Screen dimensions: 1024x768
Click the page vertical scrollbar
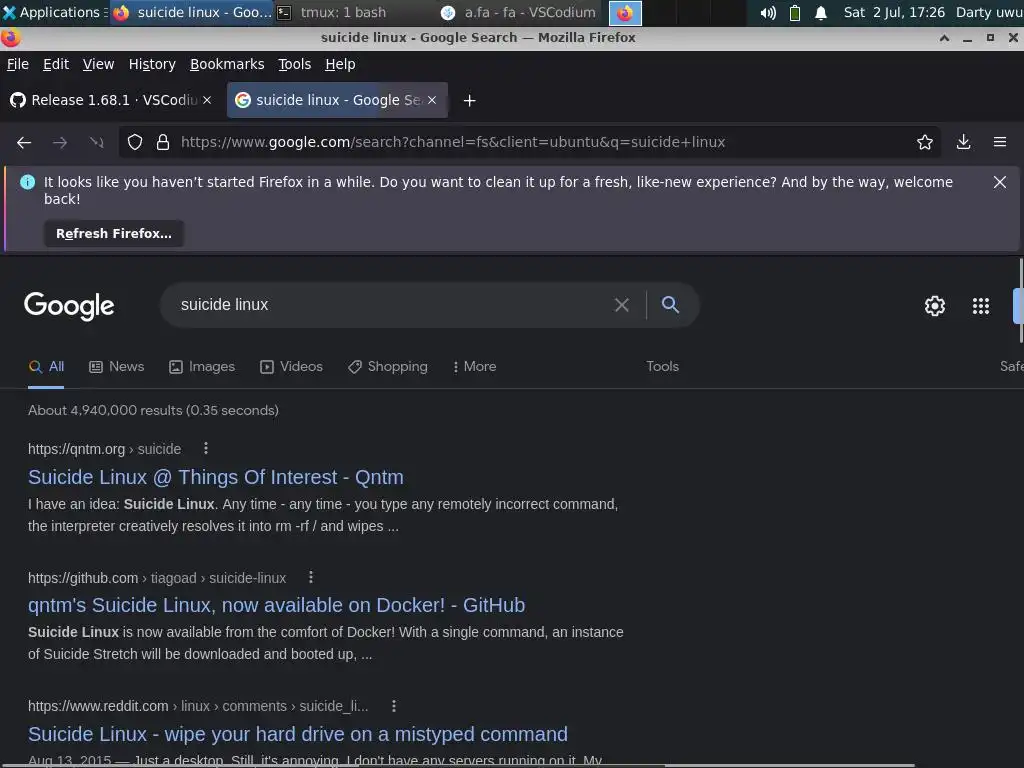pyautogui.click(x=1021, y=300)
